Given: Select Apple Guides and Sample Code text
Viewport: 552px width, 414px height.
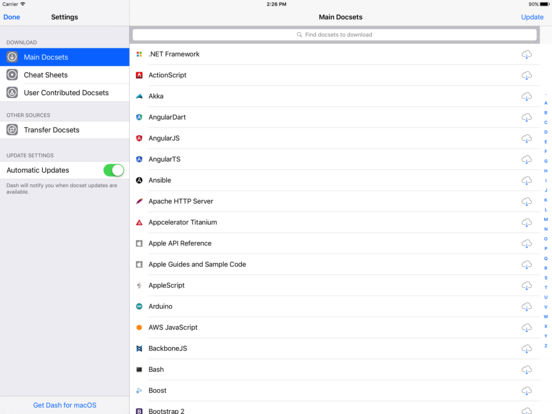Looking at the screenshot, I should (197, 264).
